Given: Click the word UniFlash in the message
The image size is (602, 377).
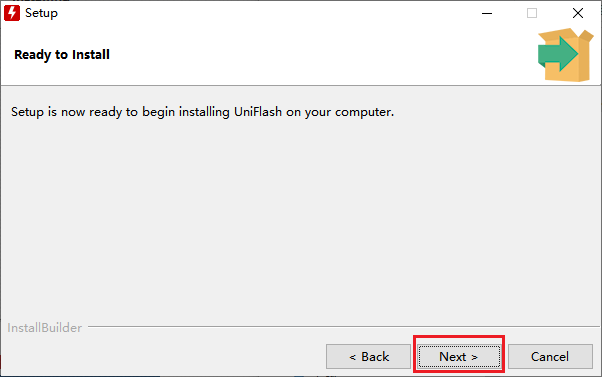Looking at the screenshot, I should coord(258,112).
